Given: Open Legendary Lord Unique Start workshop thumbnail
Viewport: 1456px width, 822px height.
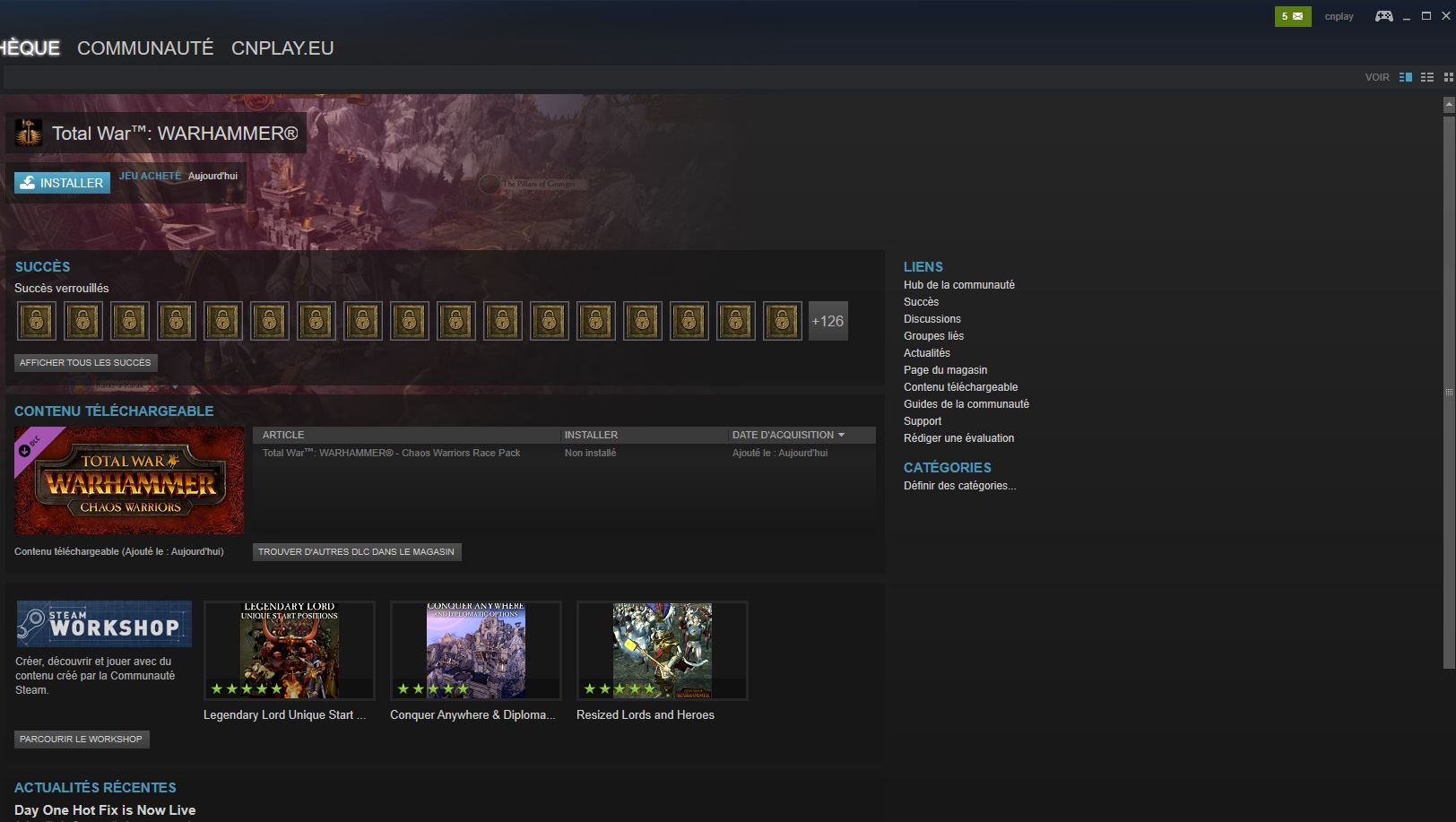Looking at the screenshot, I should 290,651.
